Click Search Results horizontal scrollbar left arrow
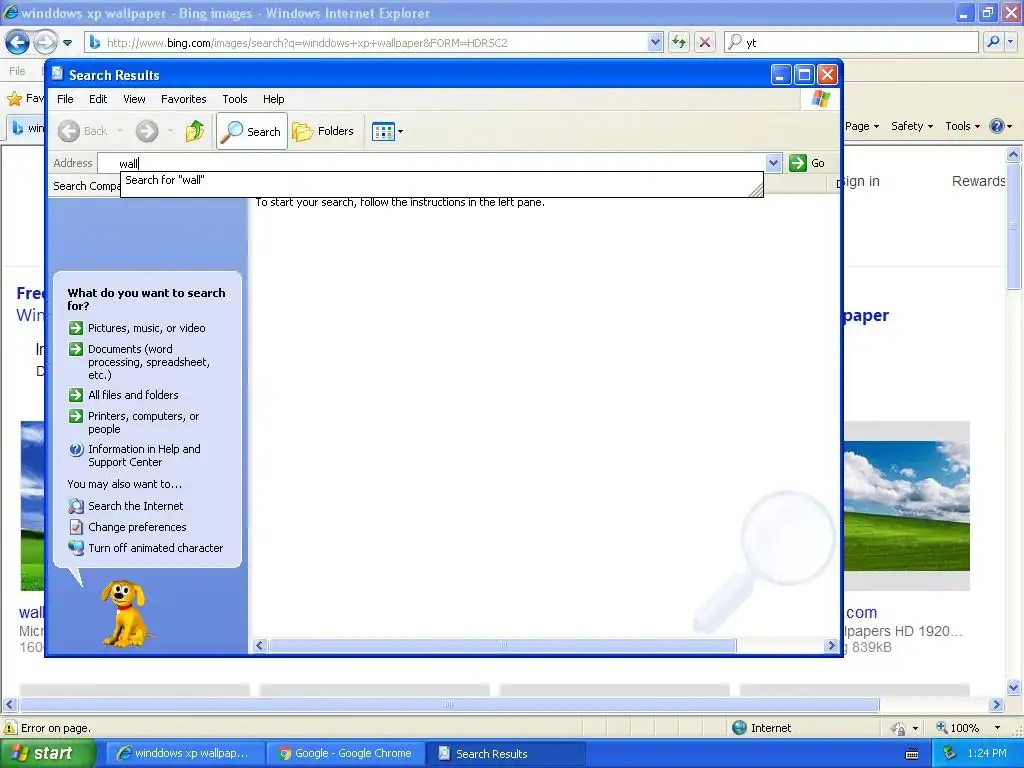The image size is (1024, 768). [x=259, y=646]
